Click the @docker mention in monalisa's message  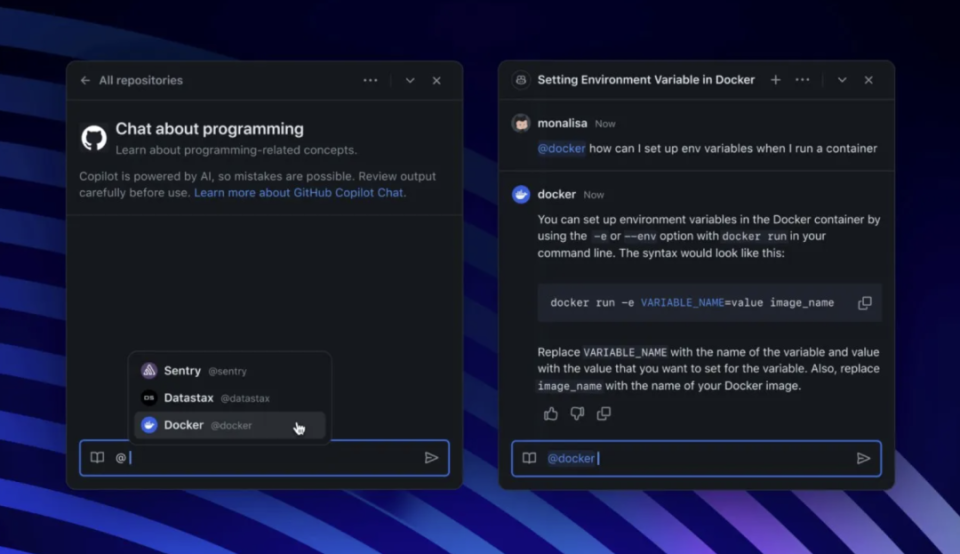tap(561, 148)
